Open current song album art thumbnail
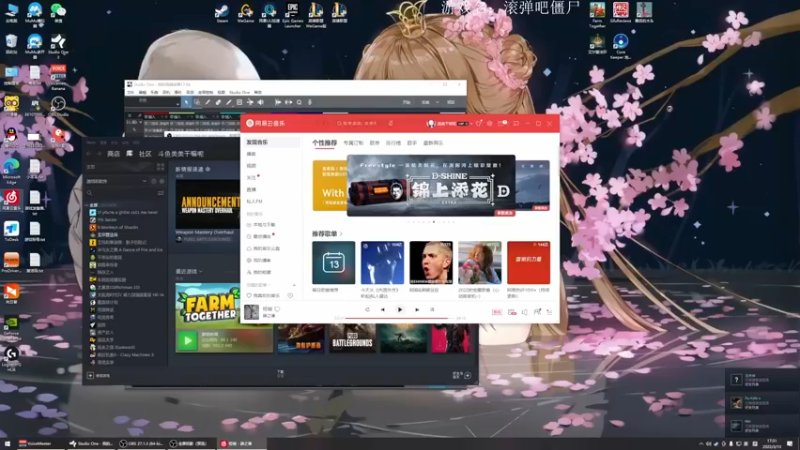This screenshot has height=450, width=800. pos(251,312)
